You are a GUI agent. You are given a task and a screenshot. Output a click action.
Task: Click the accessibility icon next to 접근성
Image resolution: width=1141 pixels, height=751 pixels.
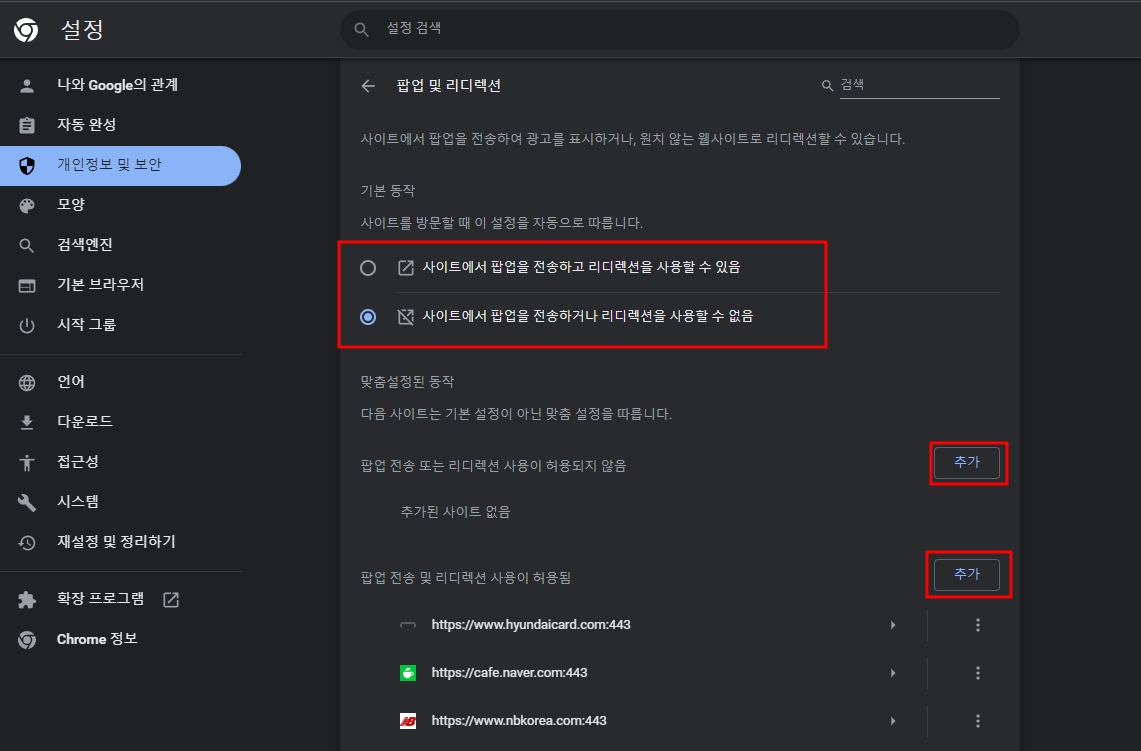tap(26, 461)
